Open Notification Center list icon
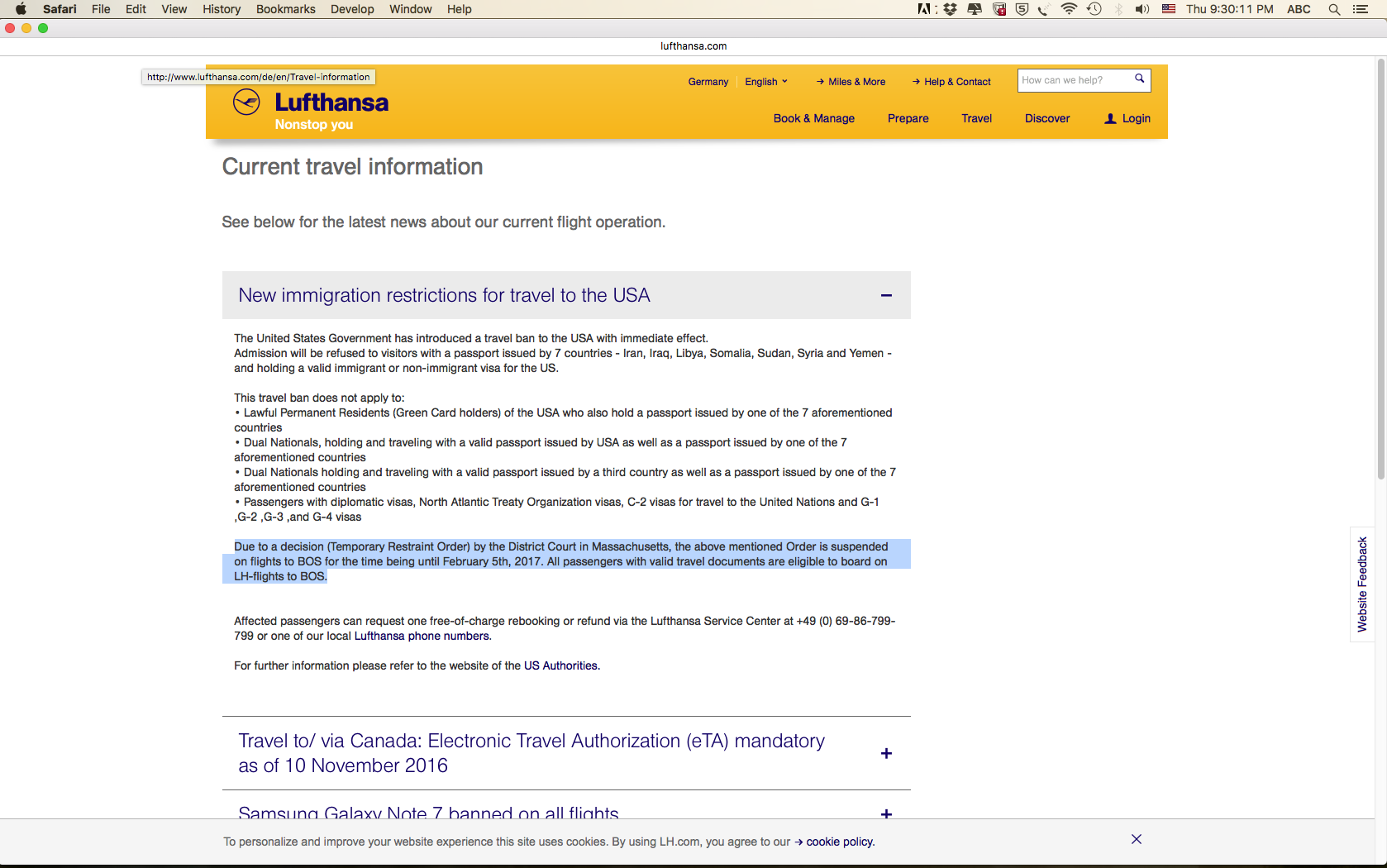The height and width of the screenshot is (868, 1387). [x=1361, y=9]
